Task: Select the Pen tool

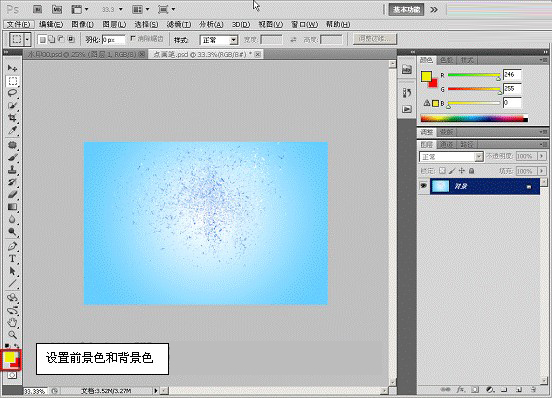Action: coord(12,246)
